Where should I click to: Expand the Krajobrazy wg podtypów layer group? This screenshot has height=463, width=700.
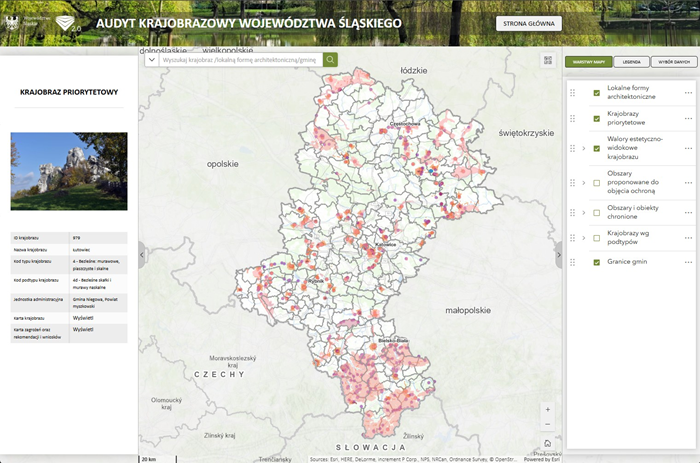(584, 237)
